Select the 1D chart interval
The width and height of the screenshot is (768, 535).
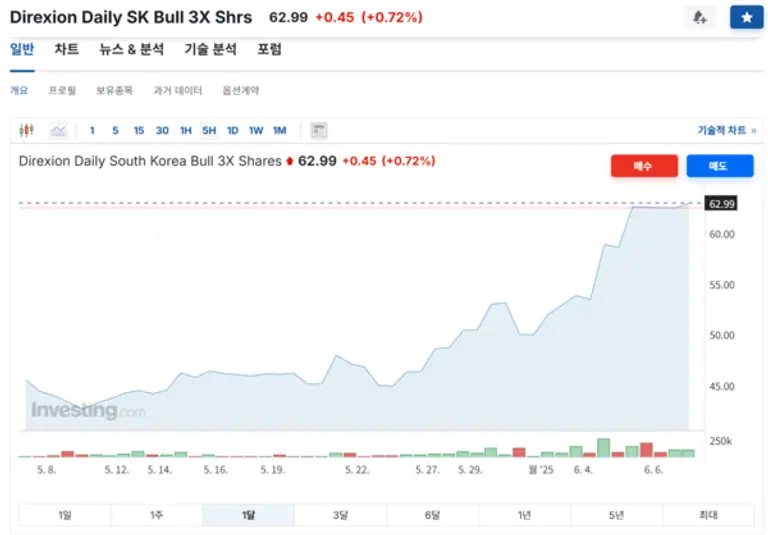[x=232, y=130]
